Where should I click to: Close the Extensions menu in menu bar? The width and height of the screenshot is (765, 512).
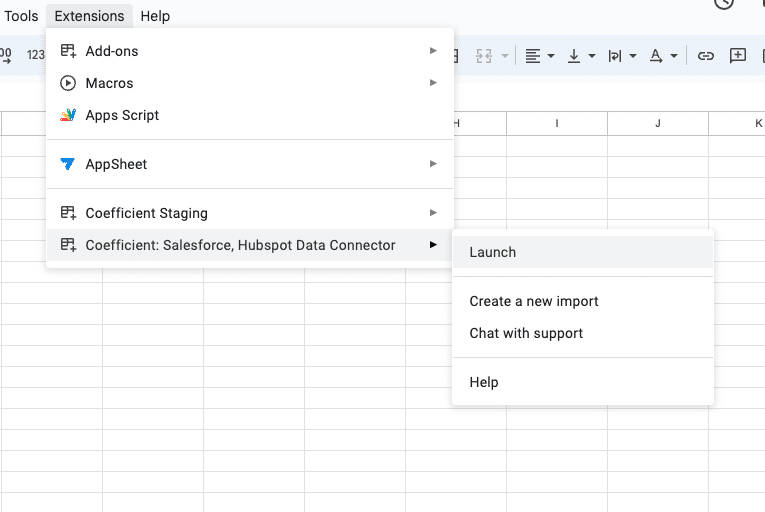89,16
